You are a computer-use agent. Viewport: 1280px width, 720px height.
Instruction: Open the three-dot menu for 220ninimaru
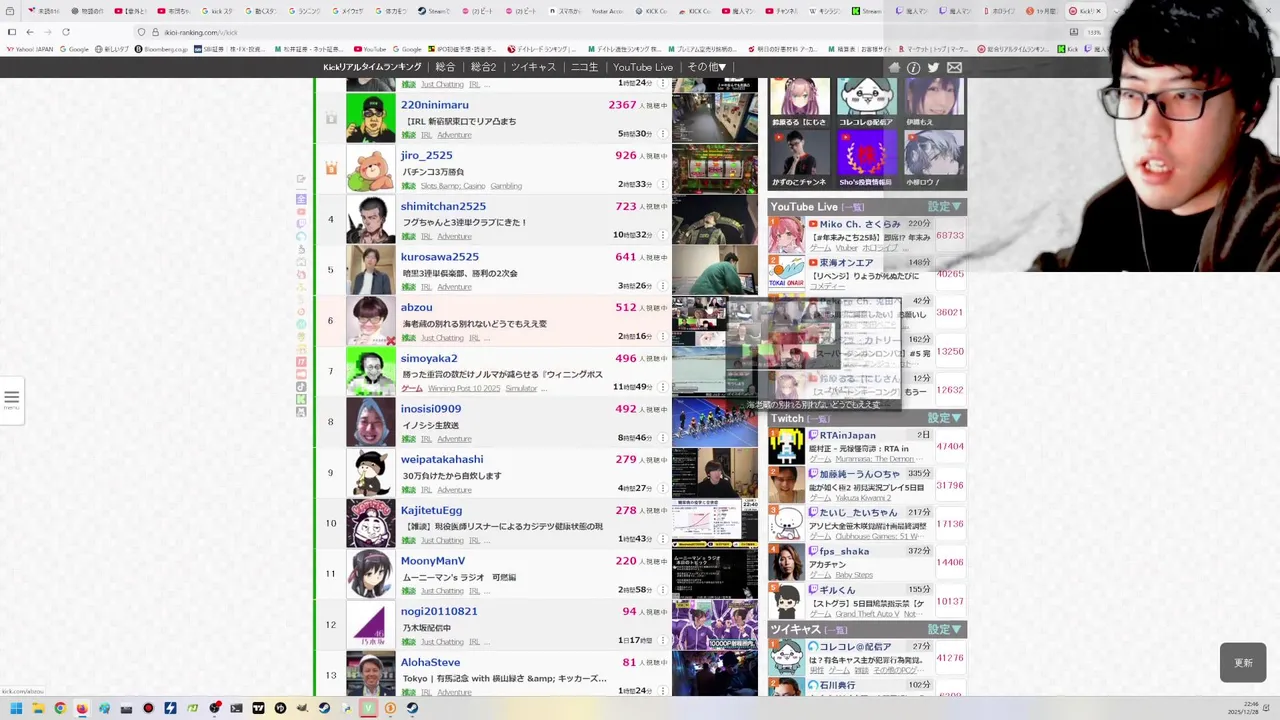[662, 133]
